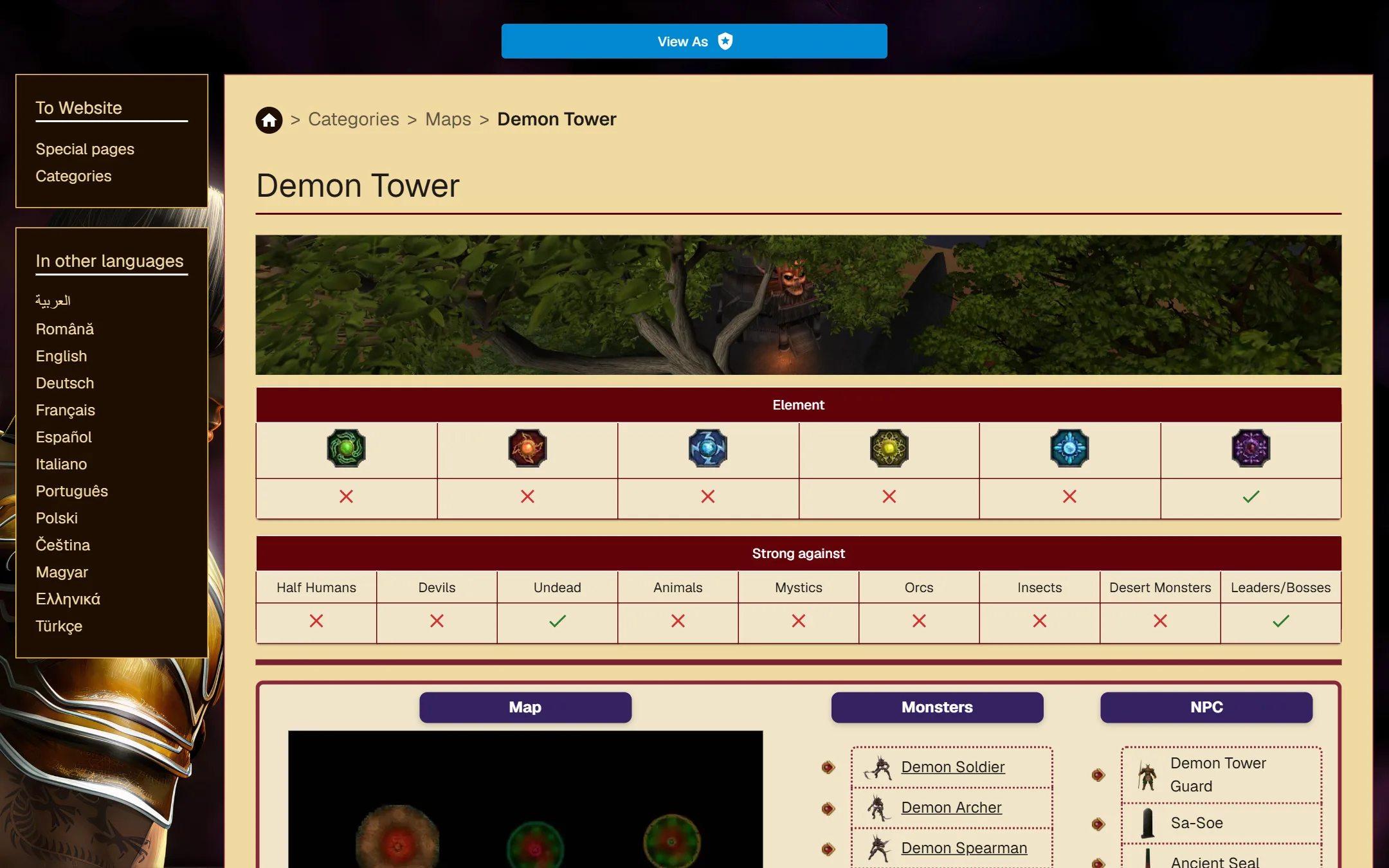Click the purple darkness element icon
The width and height of the screenshot is (1389, 868).
point(1251,448)
